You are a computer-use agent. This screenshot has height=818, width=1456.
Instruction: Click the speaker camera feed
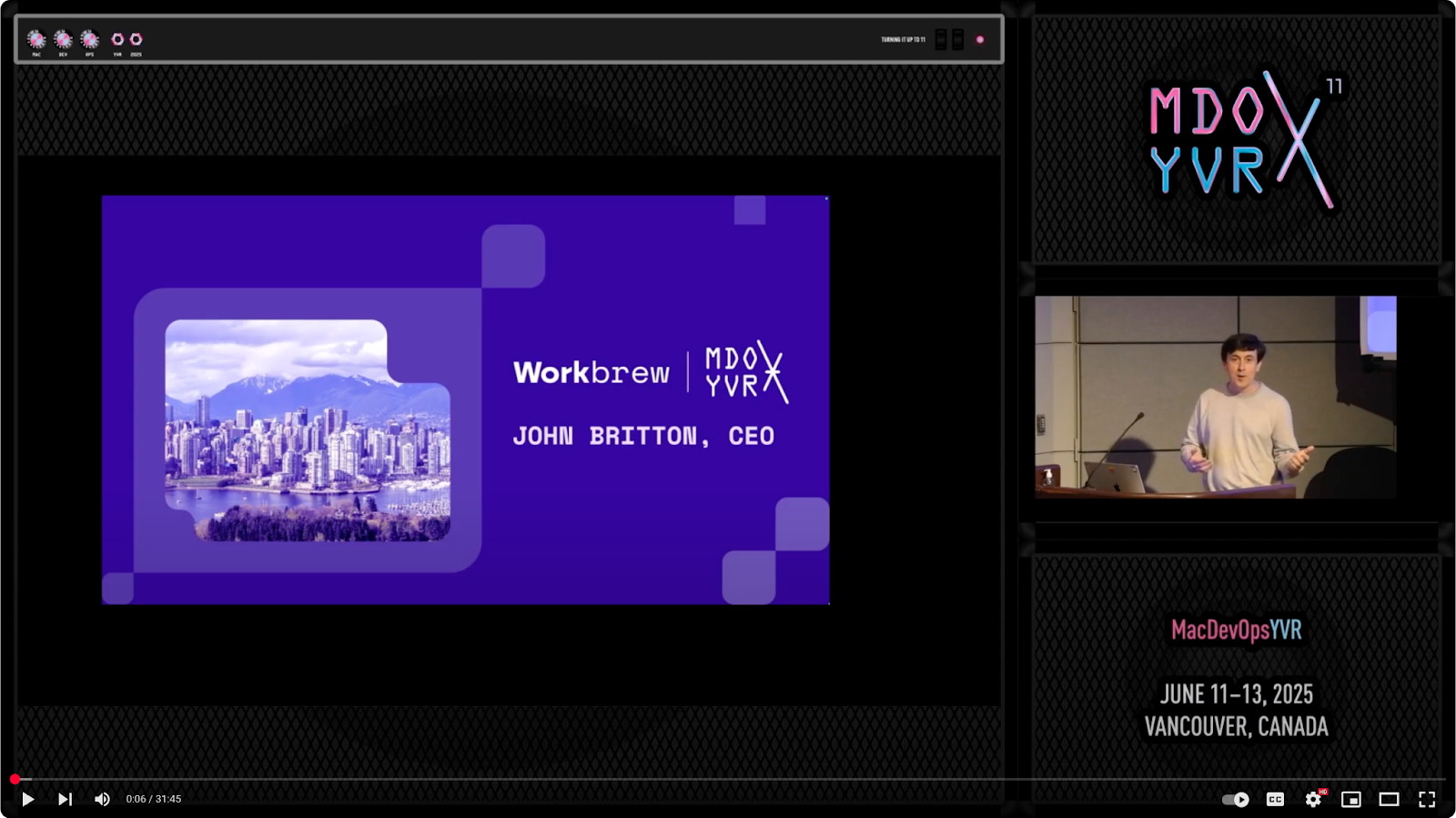click(1215, 397)
